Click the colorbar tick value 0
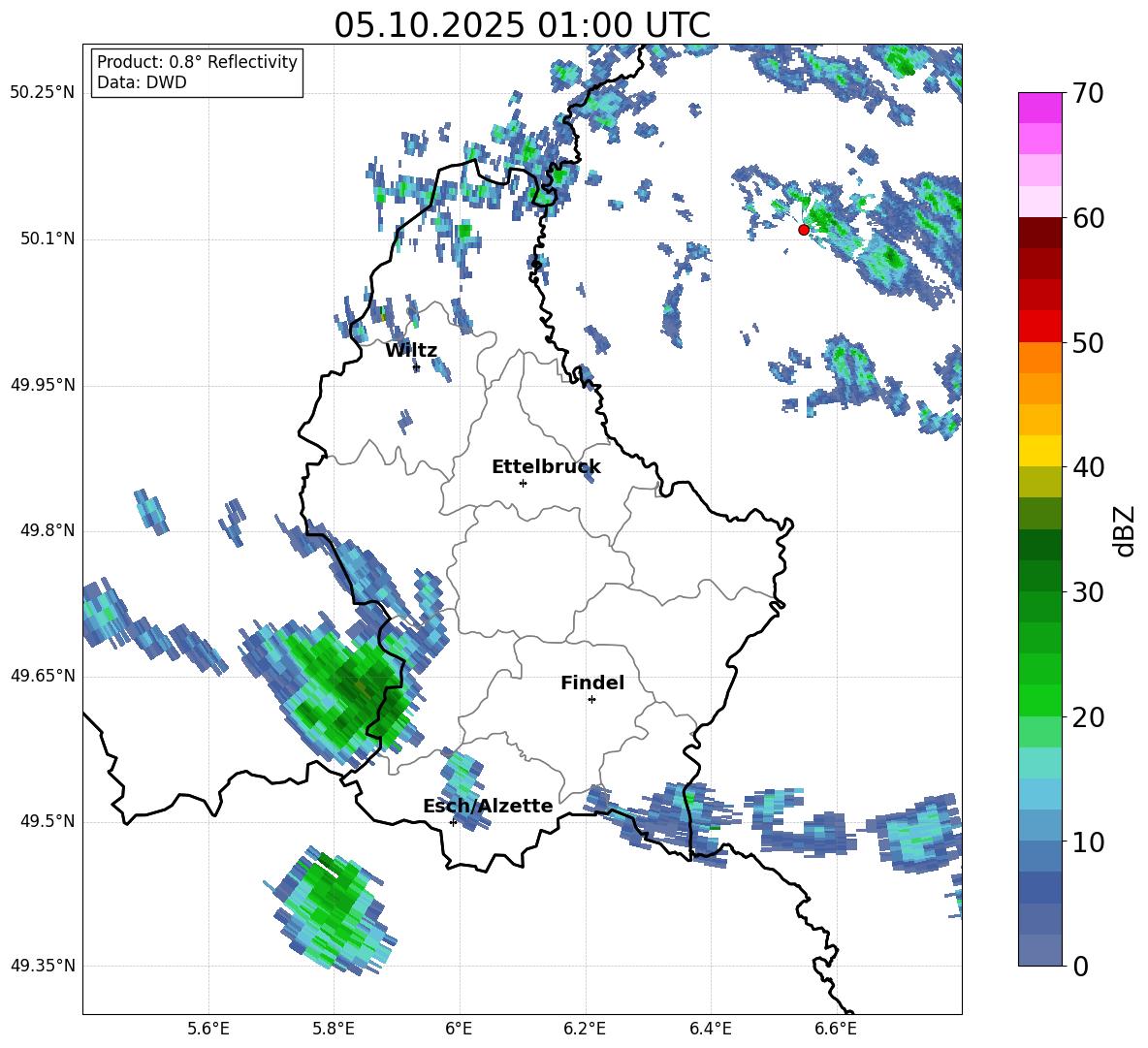 [1080, 966]
